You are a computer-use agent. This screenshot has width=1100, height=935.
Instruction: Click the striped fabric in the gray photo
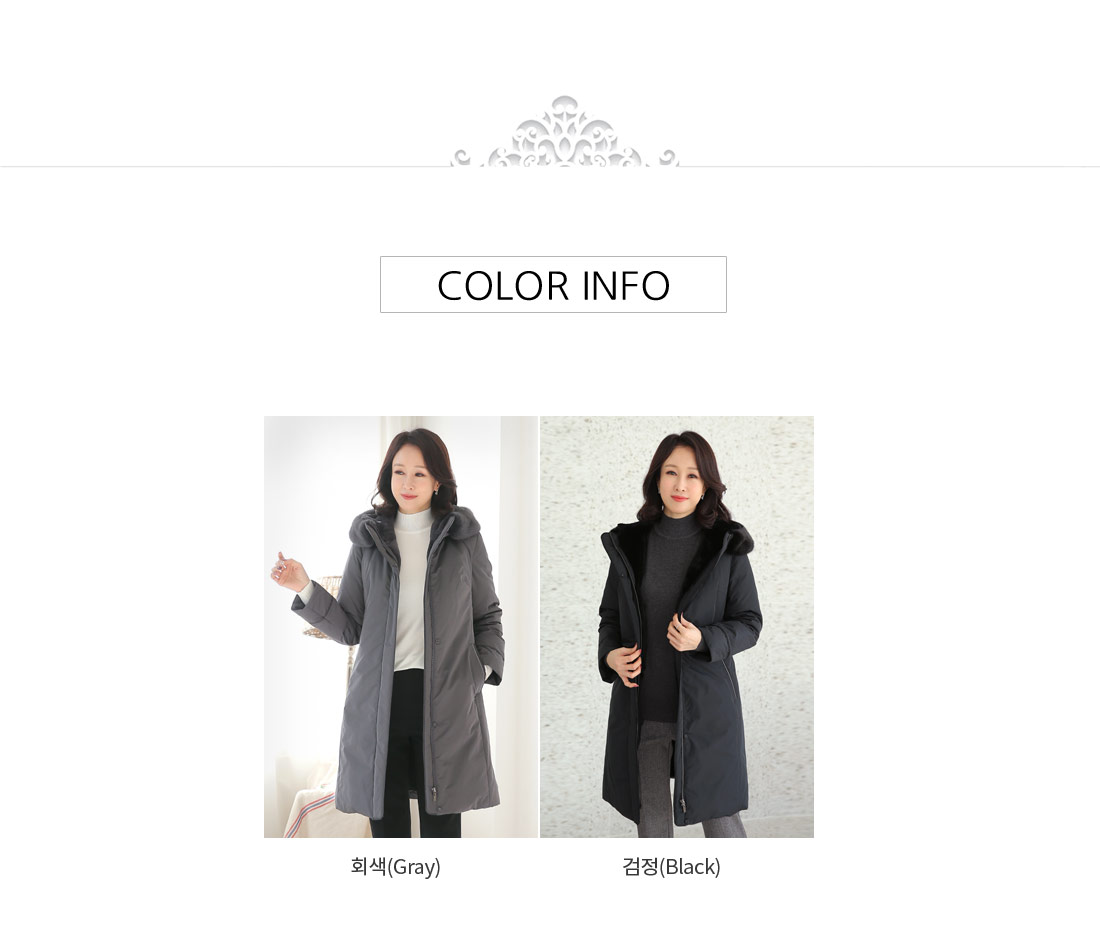point(309,814)
